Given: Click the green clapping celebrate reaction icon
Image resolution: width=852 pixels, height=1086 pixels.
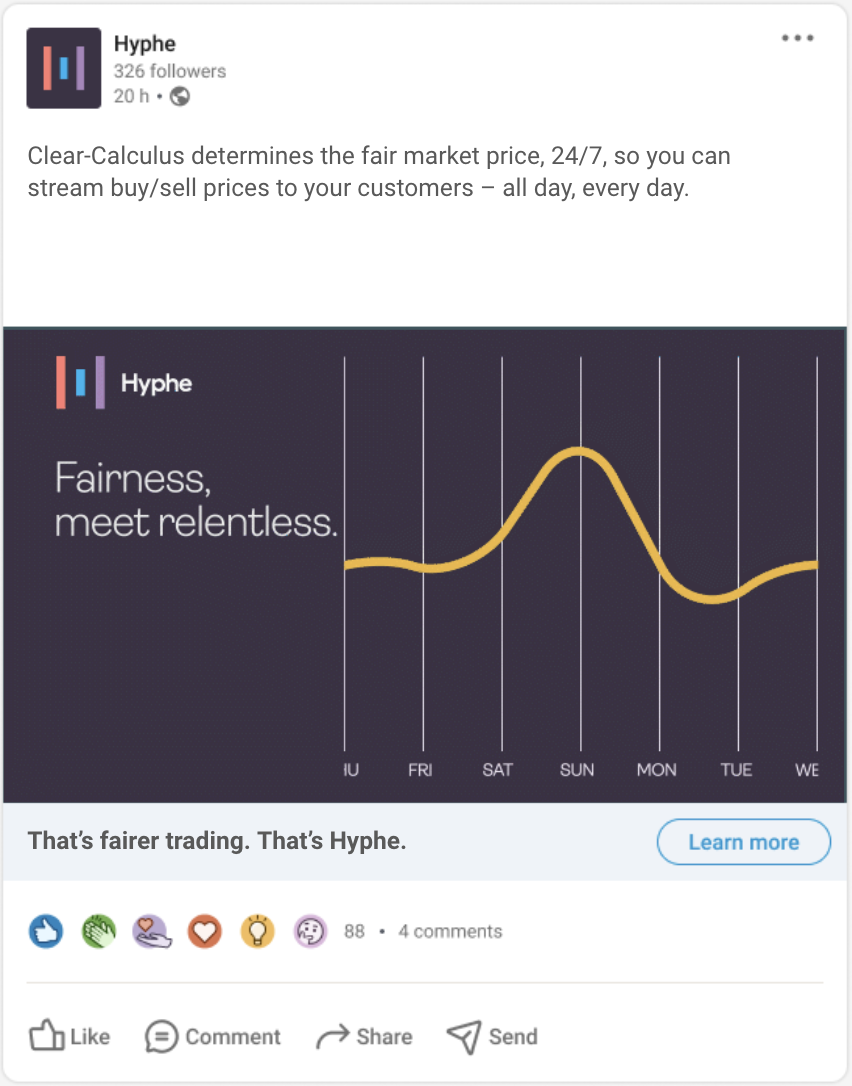Looking at the screenshot, I should click(x=99, y=931).
